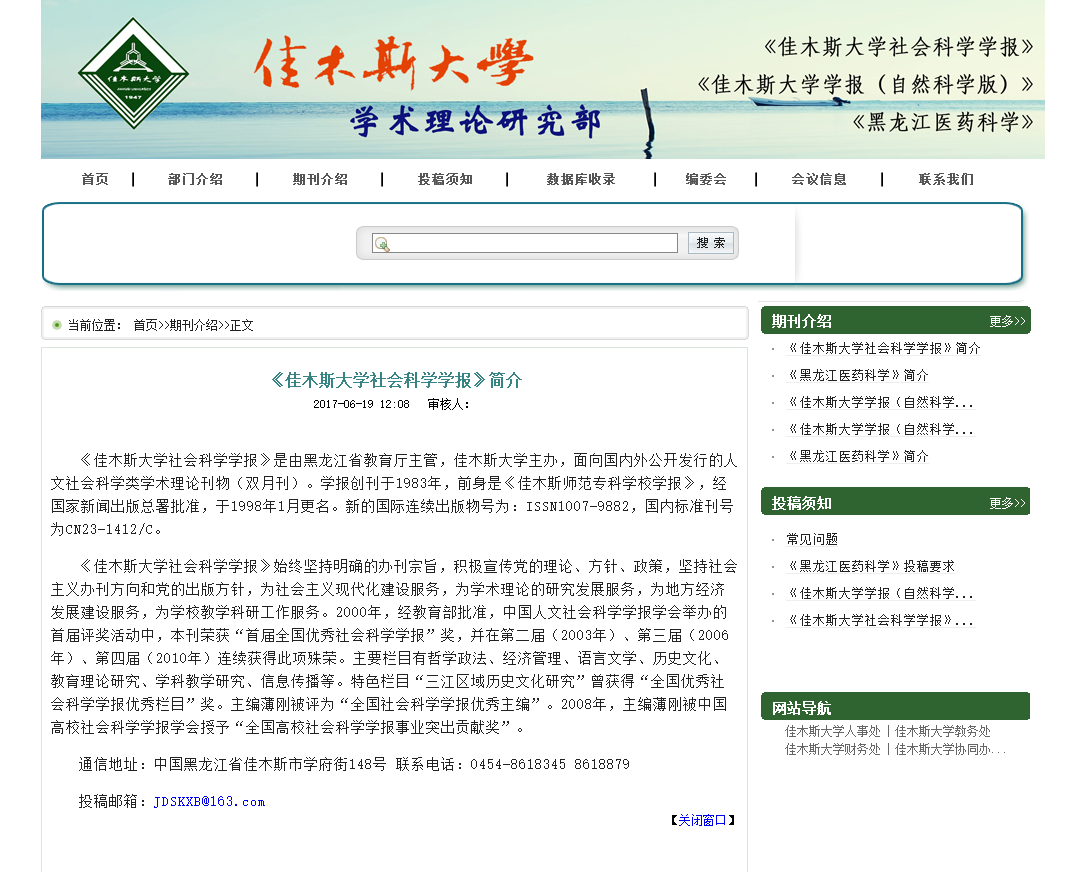Open the 会议信息 menu item

coord(819,179)
